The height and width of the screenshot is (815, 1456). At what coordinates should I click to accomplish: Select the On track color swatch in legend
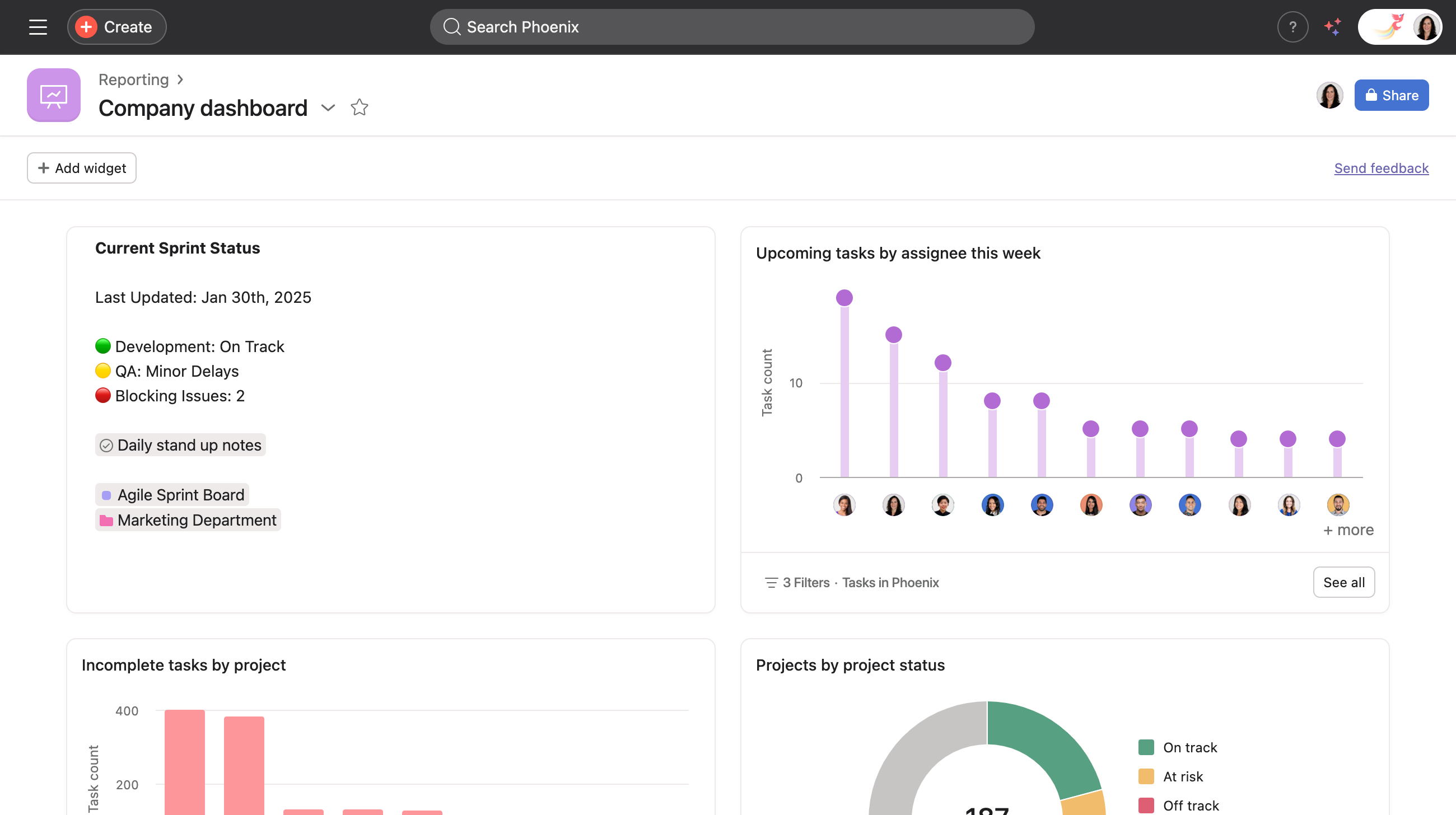[1147, 747]
